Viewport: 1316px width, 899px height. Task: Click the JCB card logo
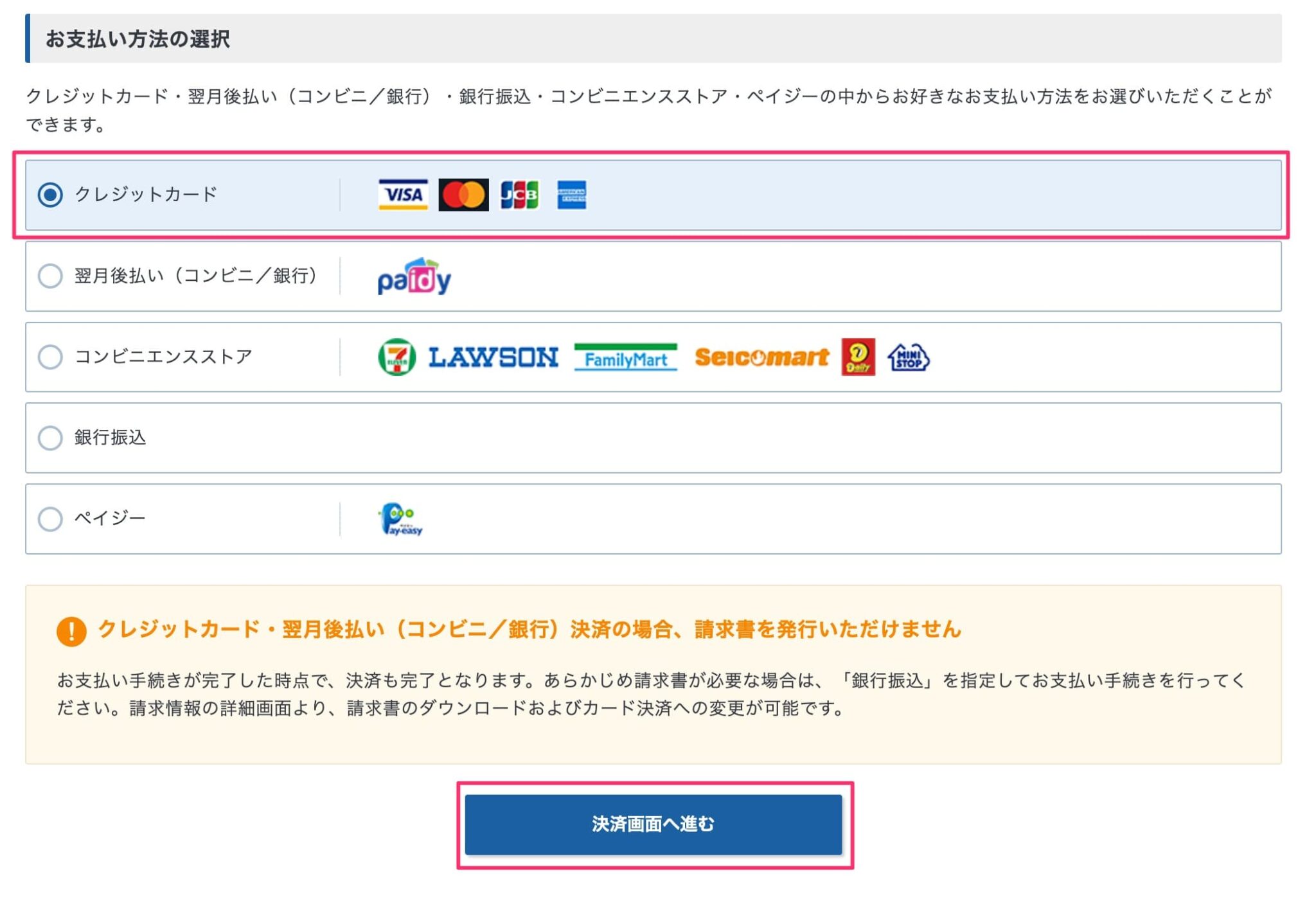tap(518, 195)
